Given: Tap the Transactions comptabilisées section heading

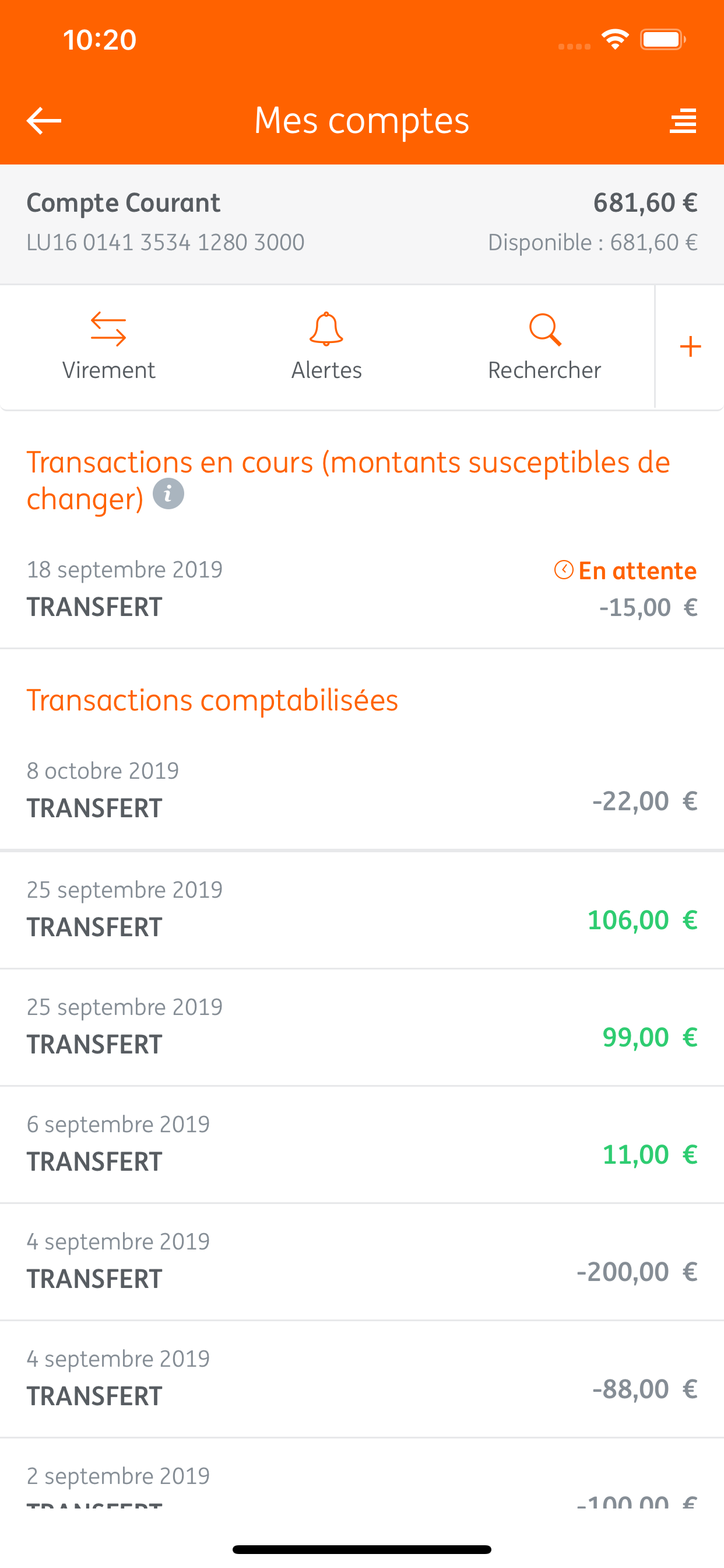Looking at the screenshot, I should click(212, 700).
